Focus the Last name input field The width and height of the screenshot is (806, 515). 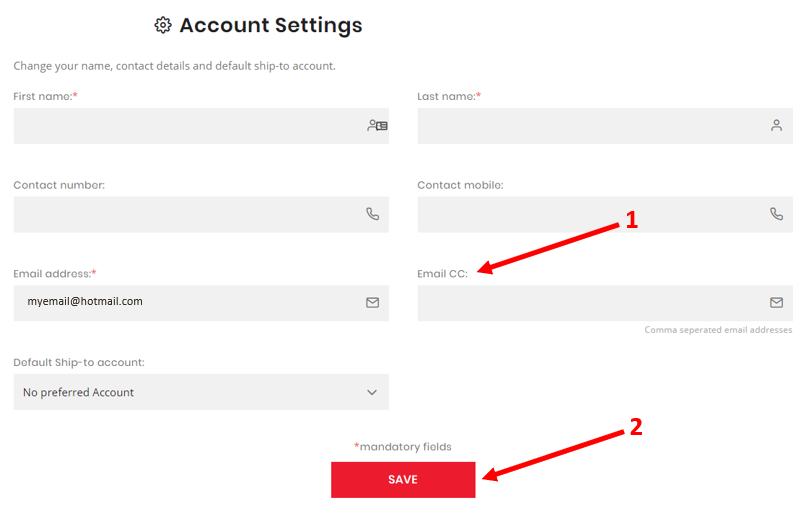(605, 126)
